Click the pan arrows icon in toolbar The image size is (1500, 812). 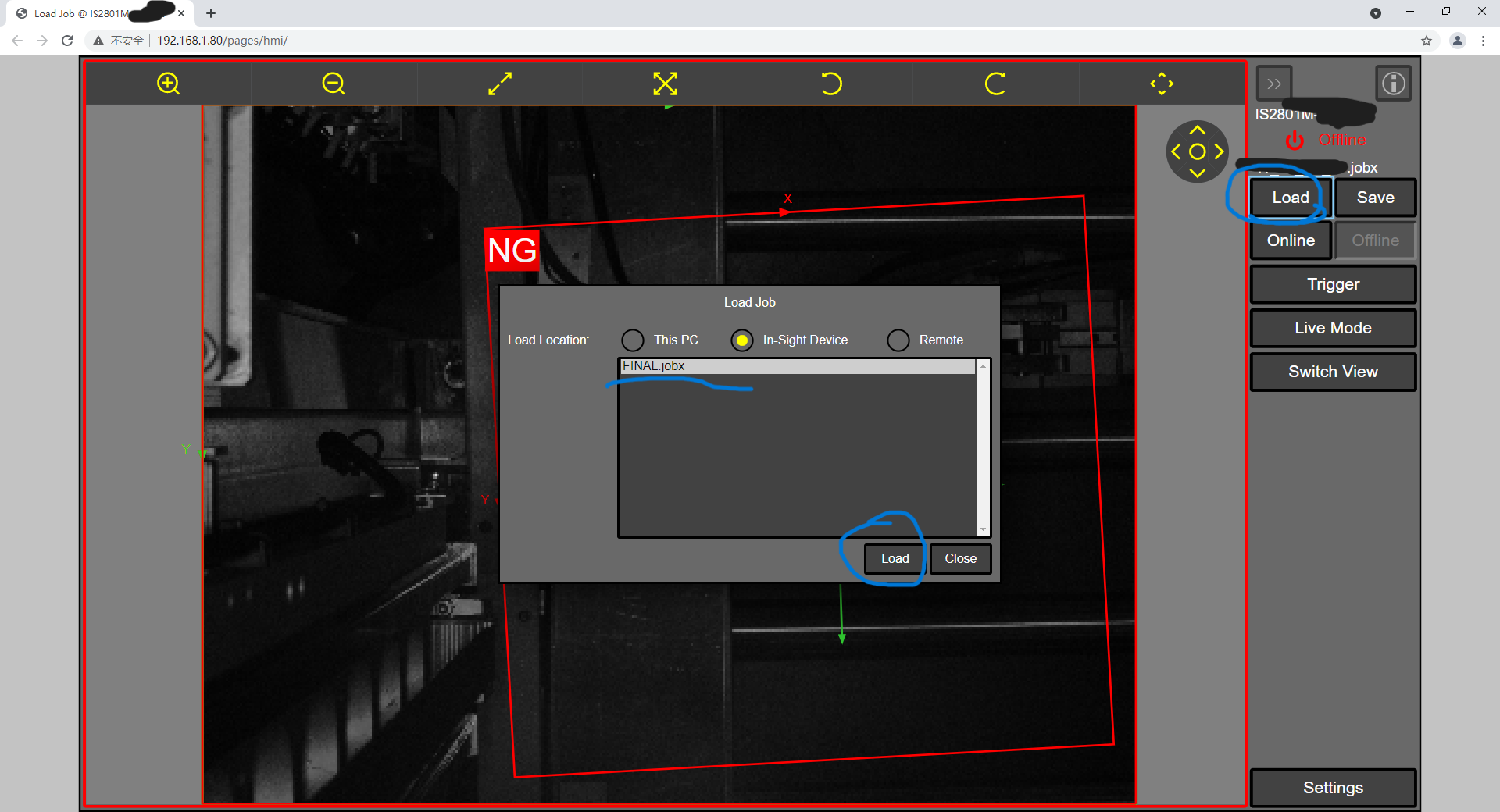[x=1162, y=84]
